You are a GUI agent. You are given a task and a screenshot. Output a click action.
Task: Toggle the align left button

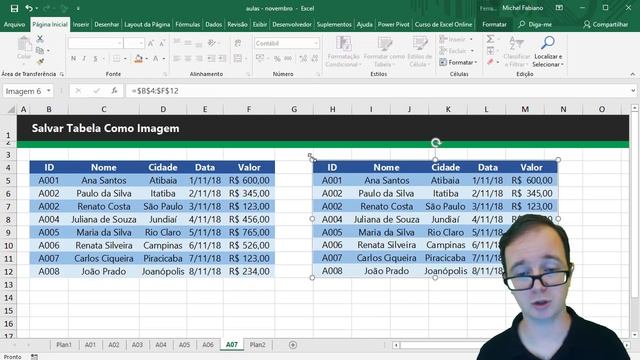177,59
